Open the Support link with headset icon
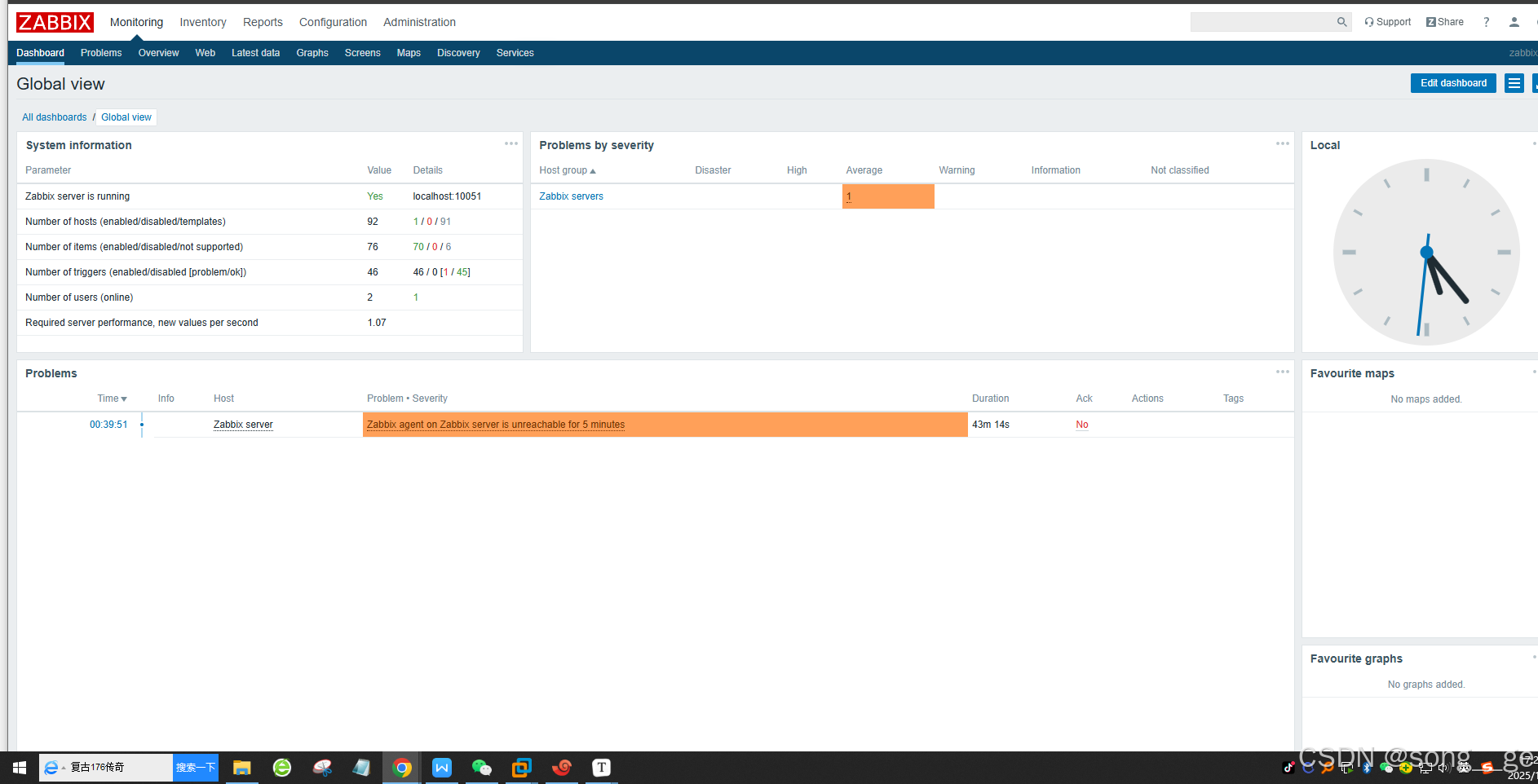The image size is (1538, 784). (x=1387, y=22)
